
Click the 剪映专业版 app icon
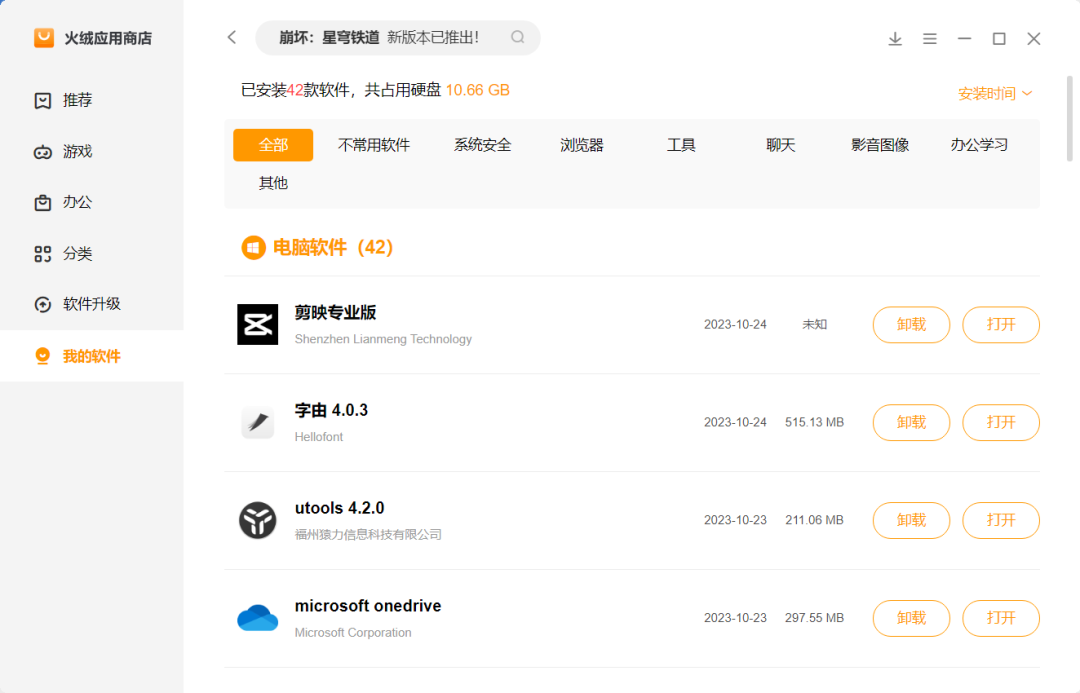point(258,324)
